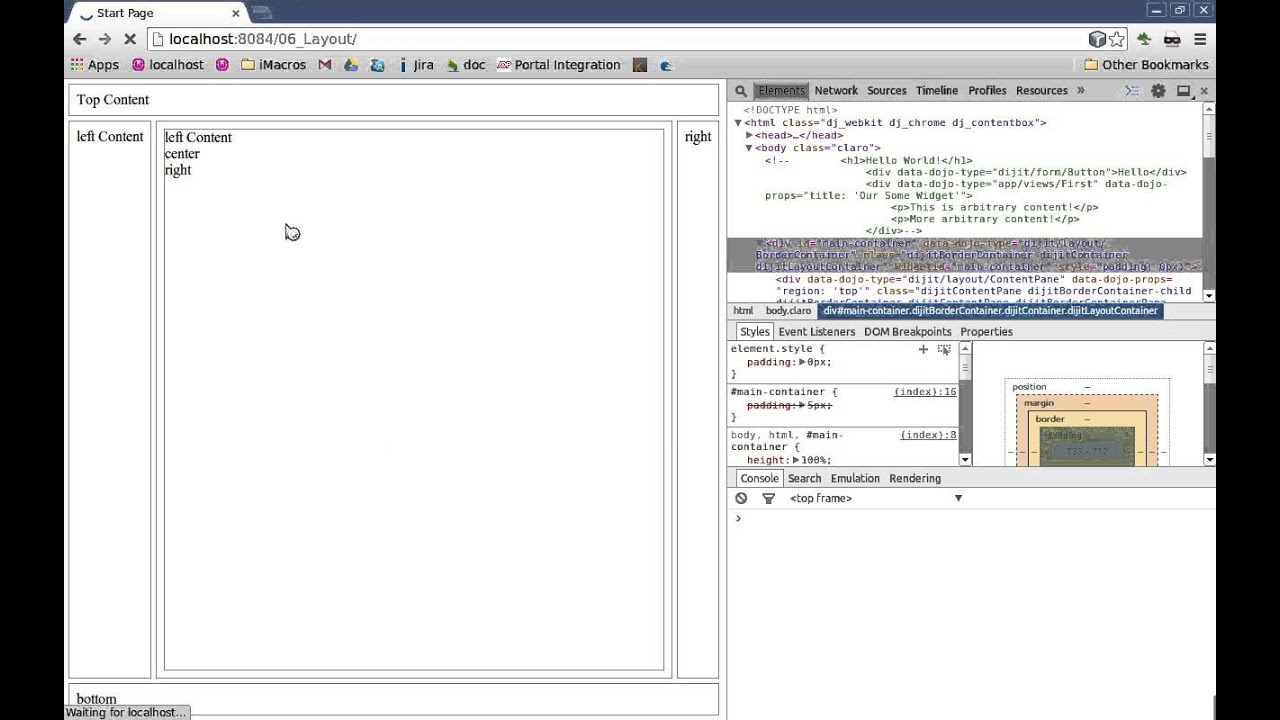Open Gmail bookmark icon

(x=325, y=65)
